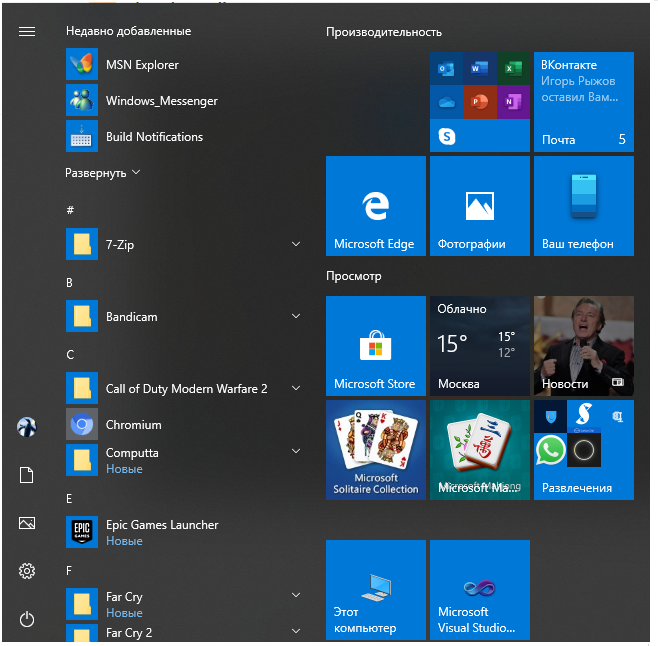This screenshot has height=646, width=658.
Task: Open the Computta folder icon
Action: (x=82, y=460)
